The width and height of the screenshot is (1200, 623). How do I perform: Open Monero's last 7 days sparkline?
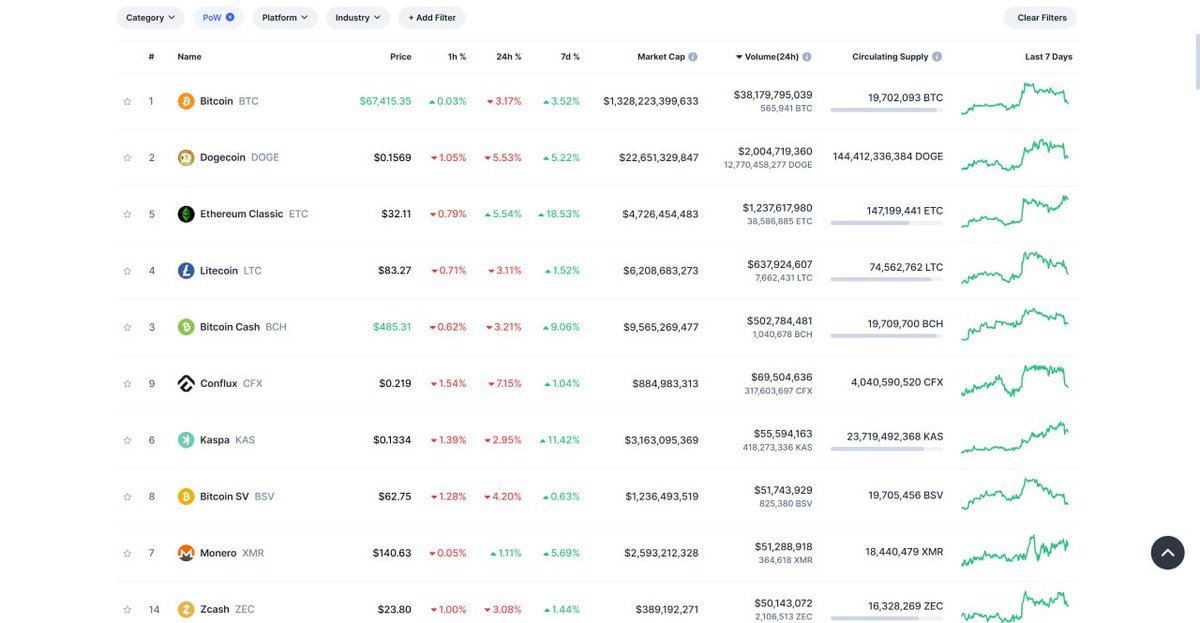(x=1014, y=552)
